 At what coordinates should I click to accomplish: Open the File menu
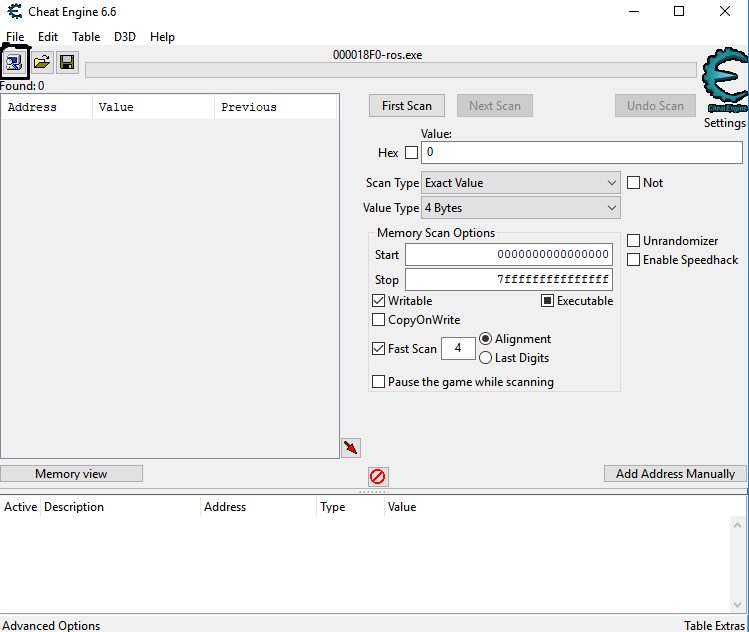15,37
